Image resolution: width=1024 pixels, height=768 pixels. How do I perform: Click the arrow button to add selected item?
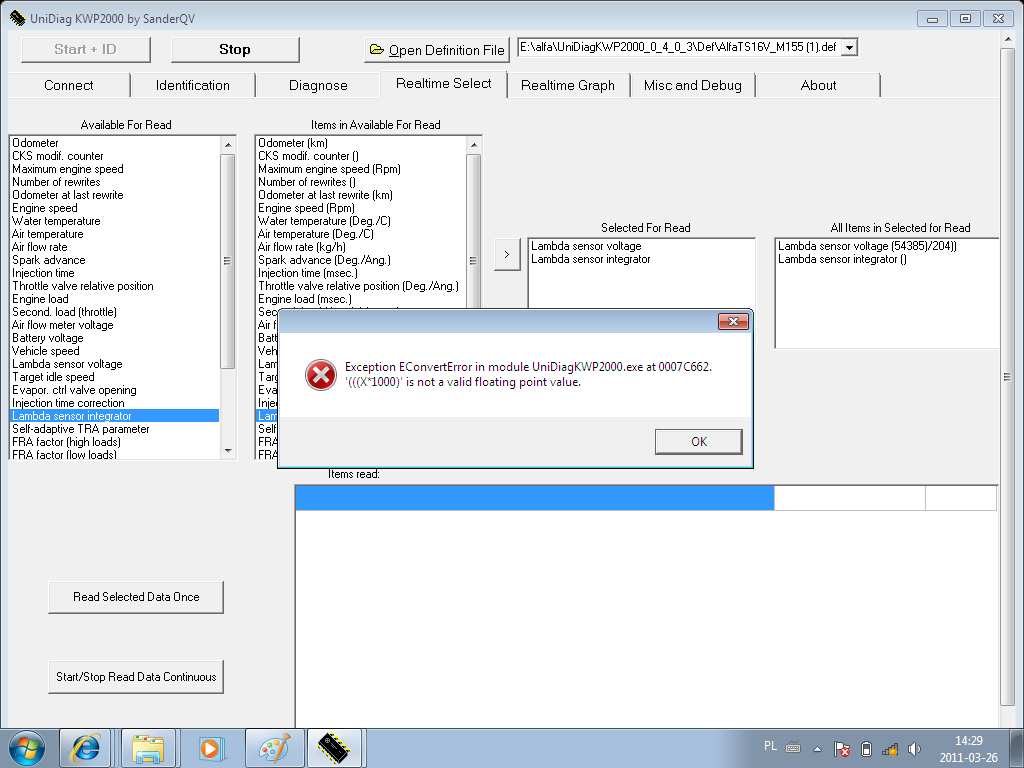tap(507, 255)
